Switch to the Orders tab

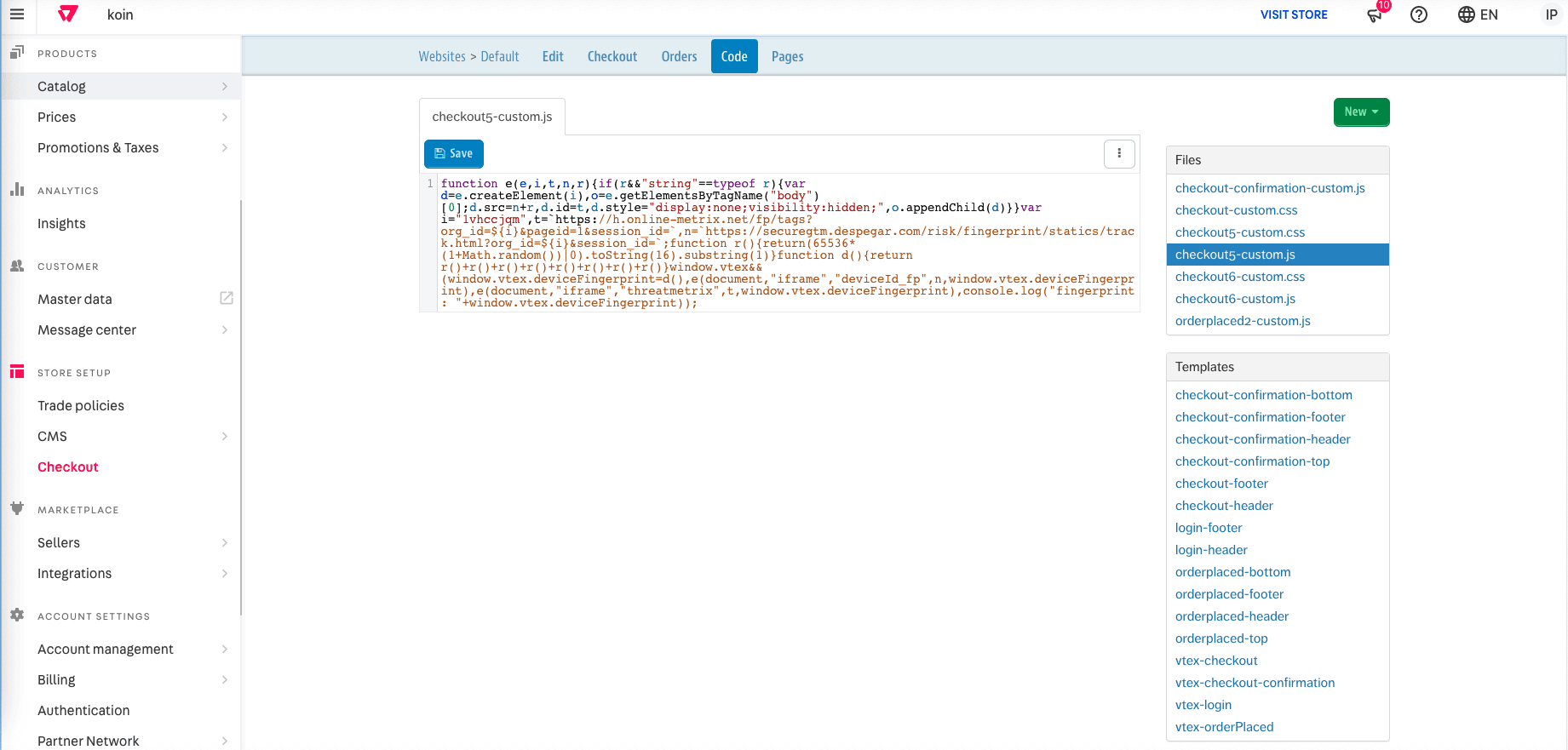679,56
